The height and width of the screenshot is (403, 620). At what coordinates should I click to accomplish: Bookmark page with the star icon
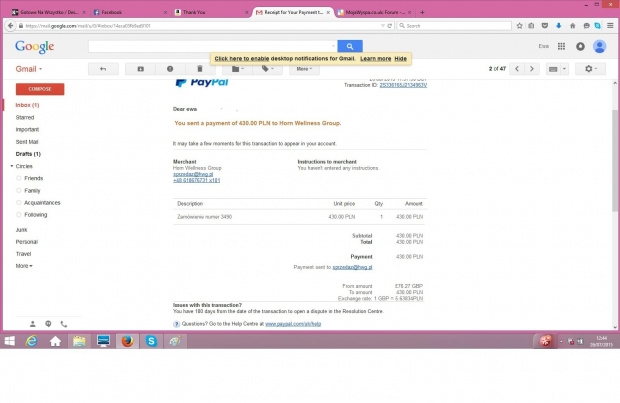tap(519, 26)
